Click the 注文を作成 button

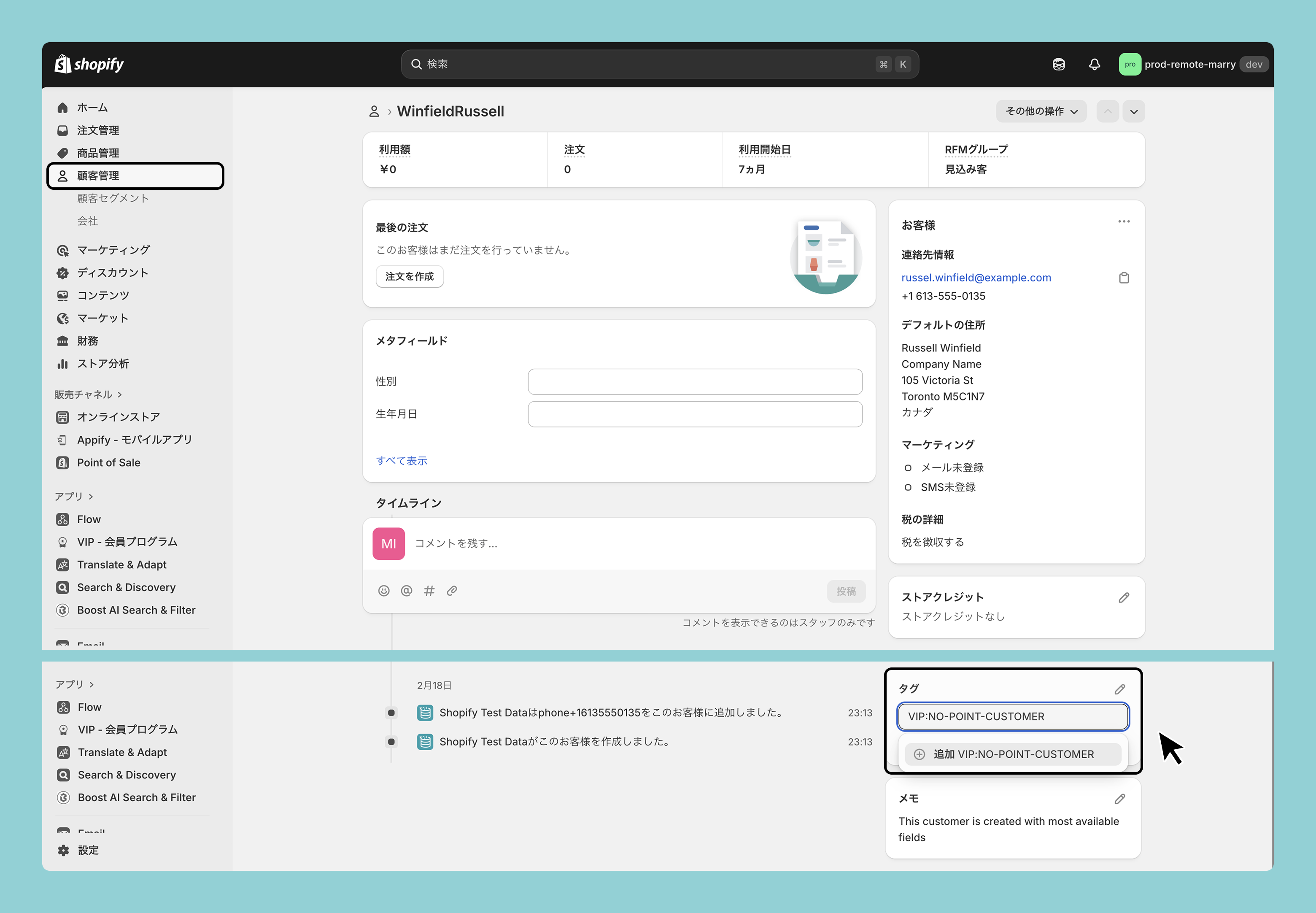[x=410, y=277]
